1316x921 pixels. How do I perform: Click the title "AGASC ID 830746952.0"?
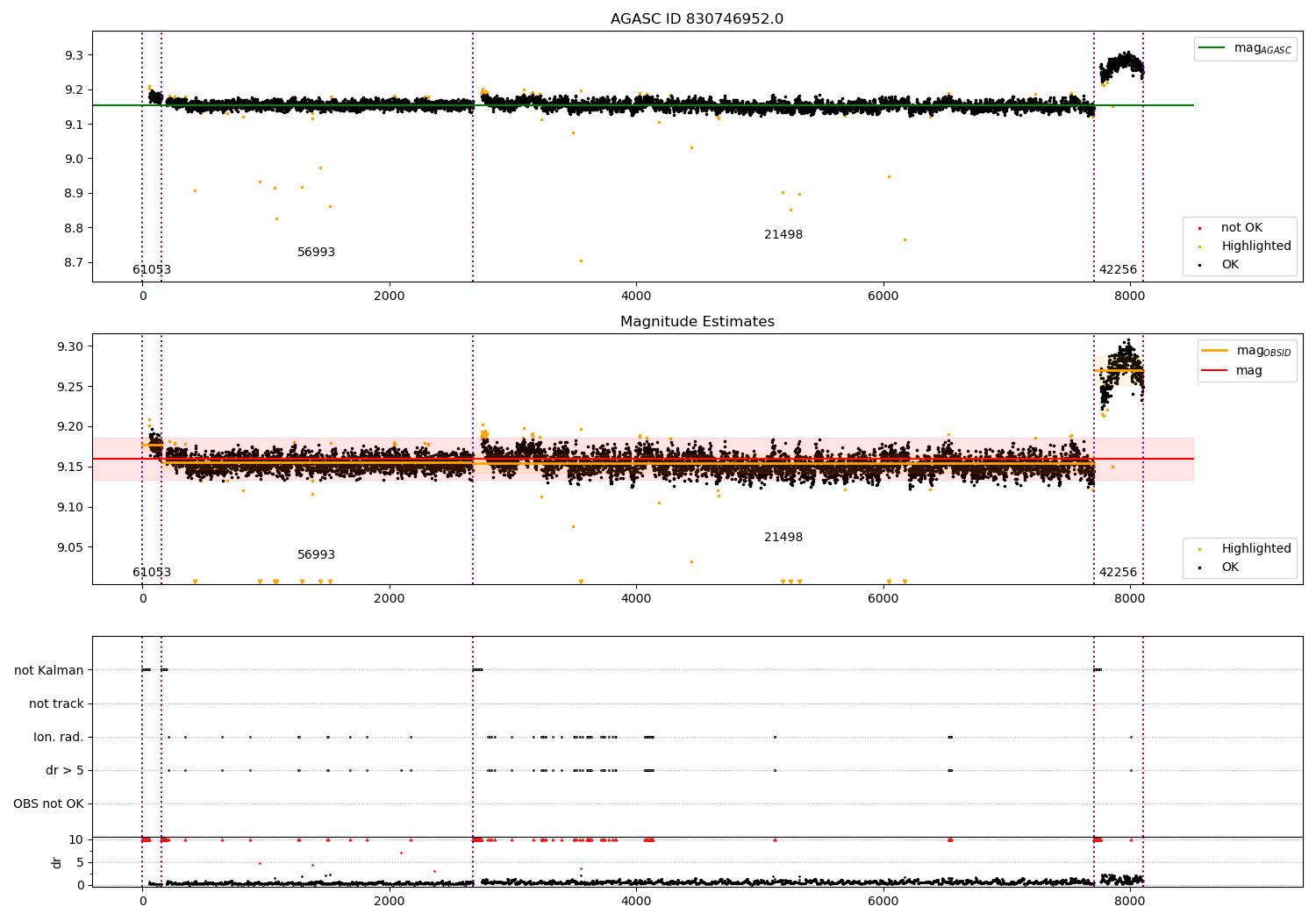(x=697, y=19)
